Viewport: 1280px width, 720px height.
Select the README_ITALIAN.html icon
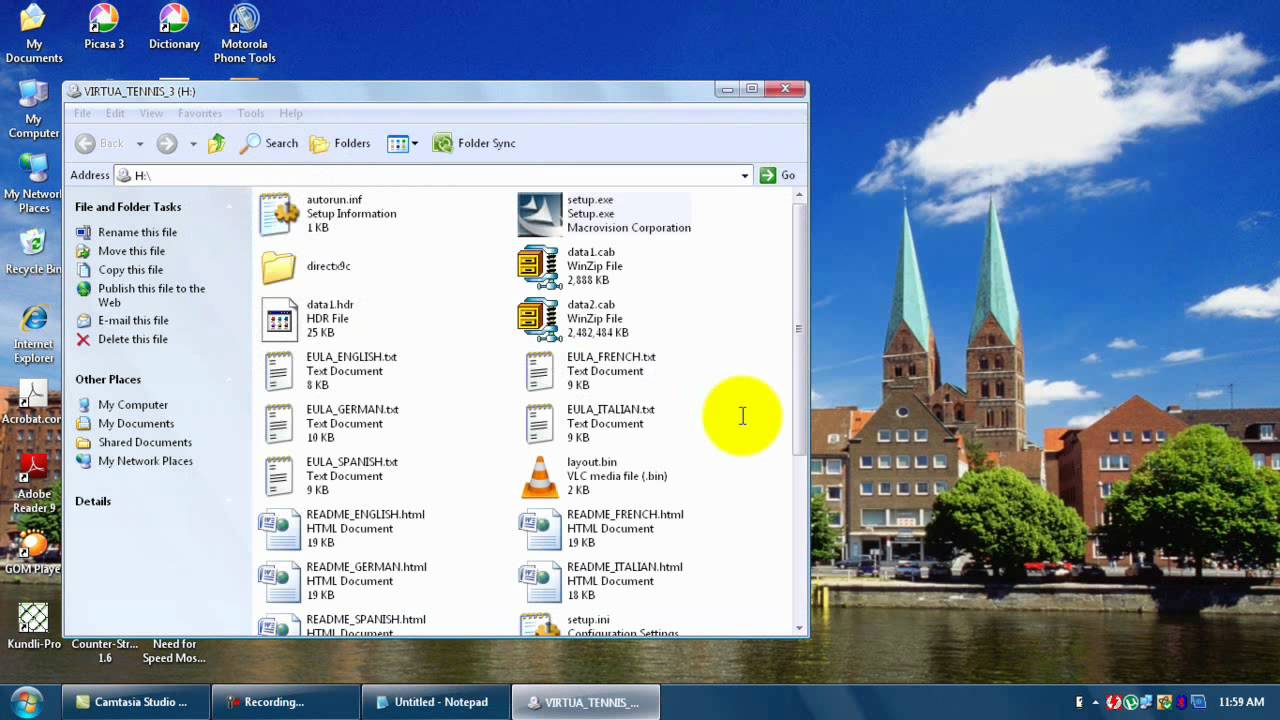click(x=540, y=581)
